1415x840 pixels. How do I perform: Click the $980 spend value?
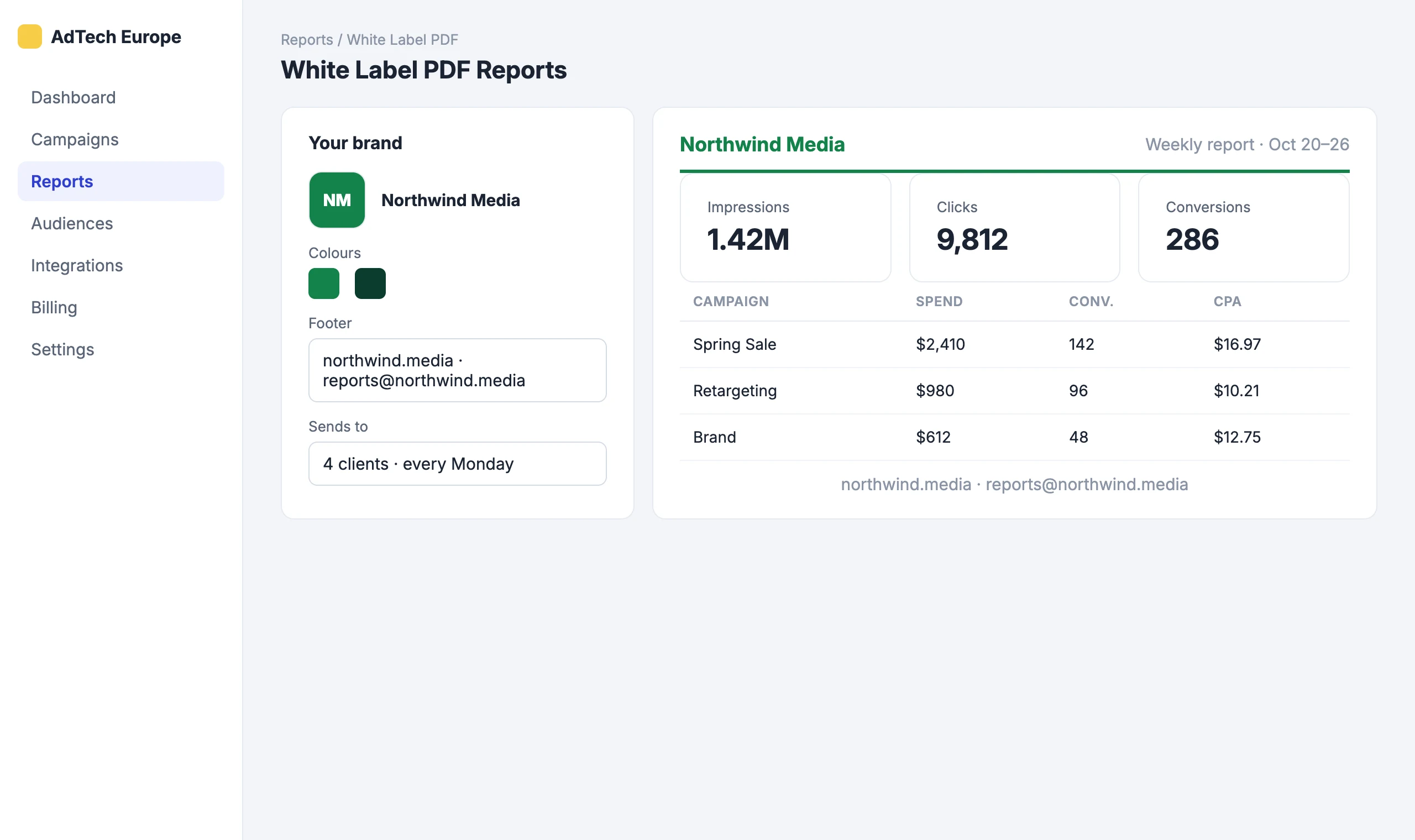tap(935, 391)
